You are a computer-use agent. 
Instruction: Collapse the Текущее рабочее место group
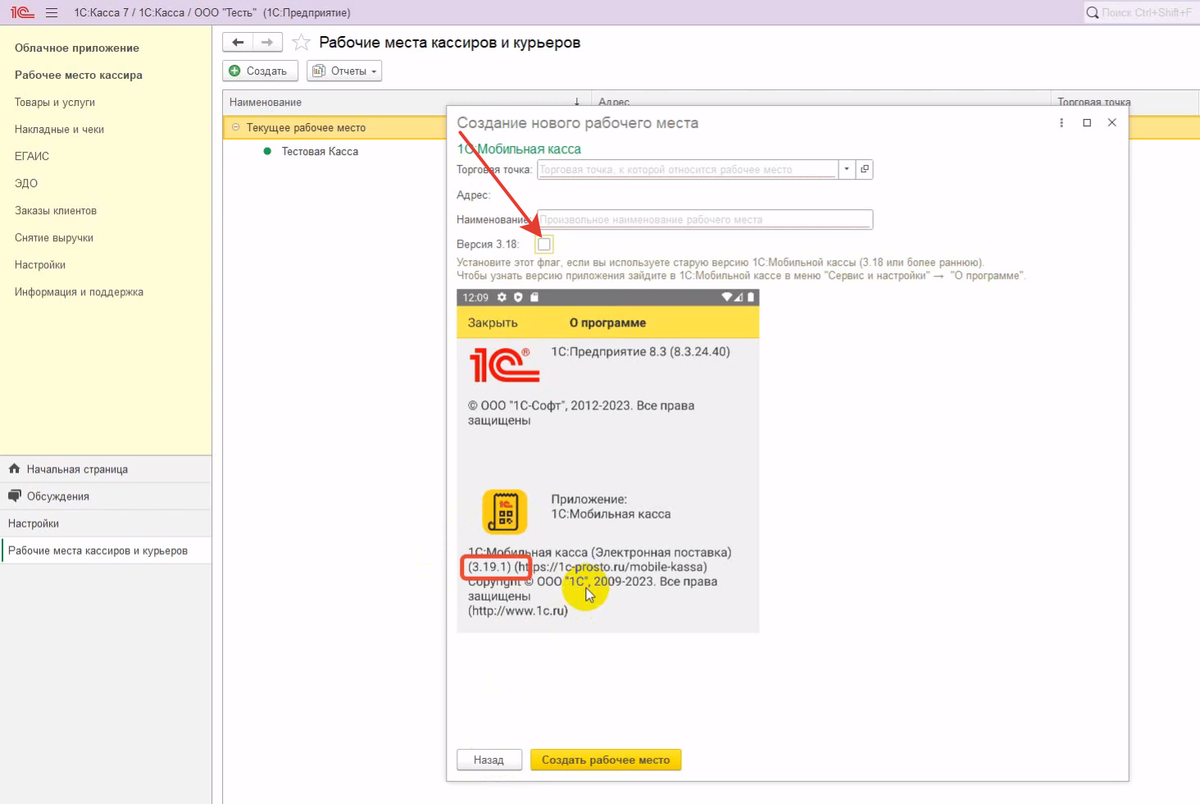click(236, 128)
